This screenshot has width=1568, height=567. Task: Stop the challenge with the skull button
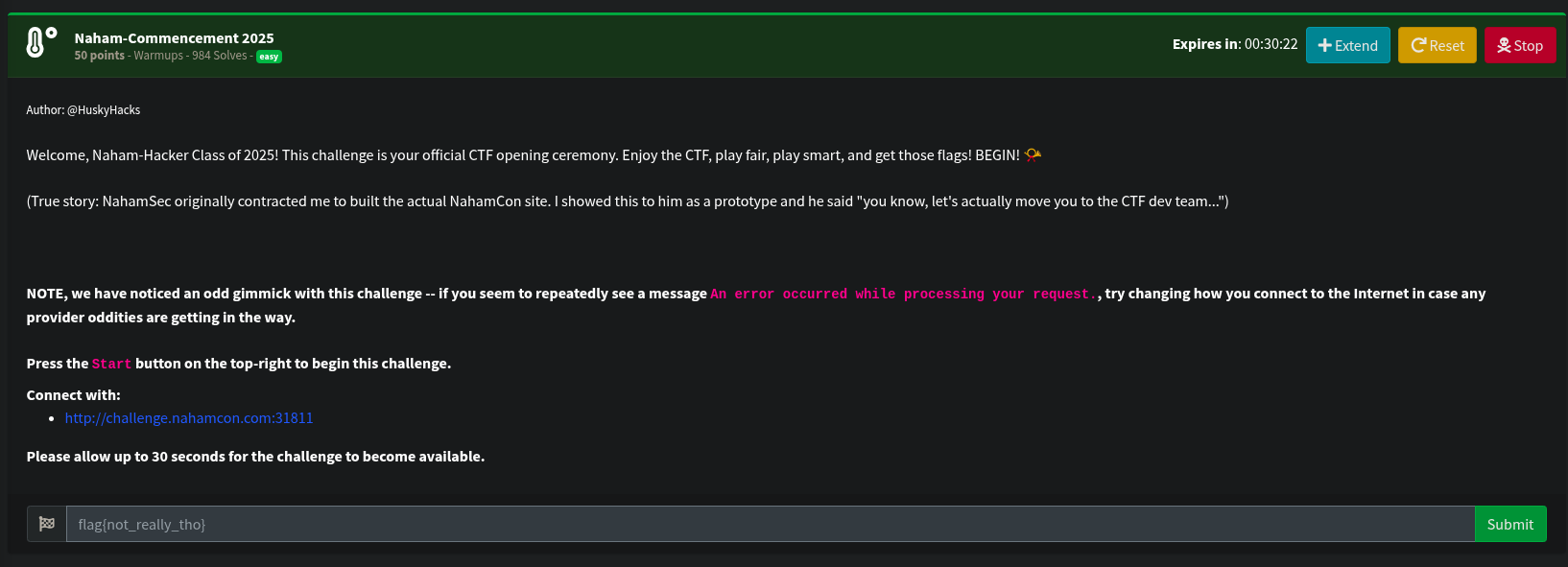point(1519,45)
